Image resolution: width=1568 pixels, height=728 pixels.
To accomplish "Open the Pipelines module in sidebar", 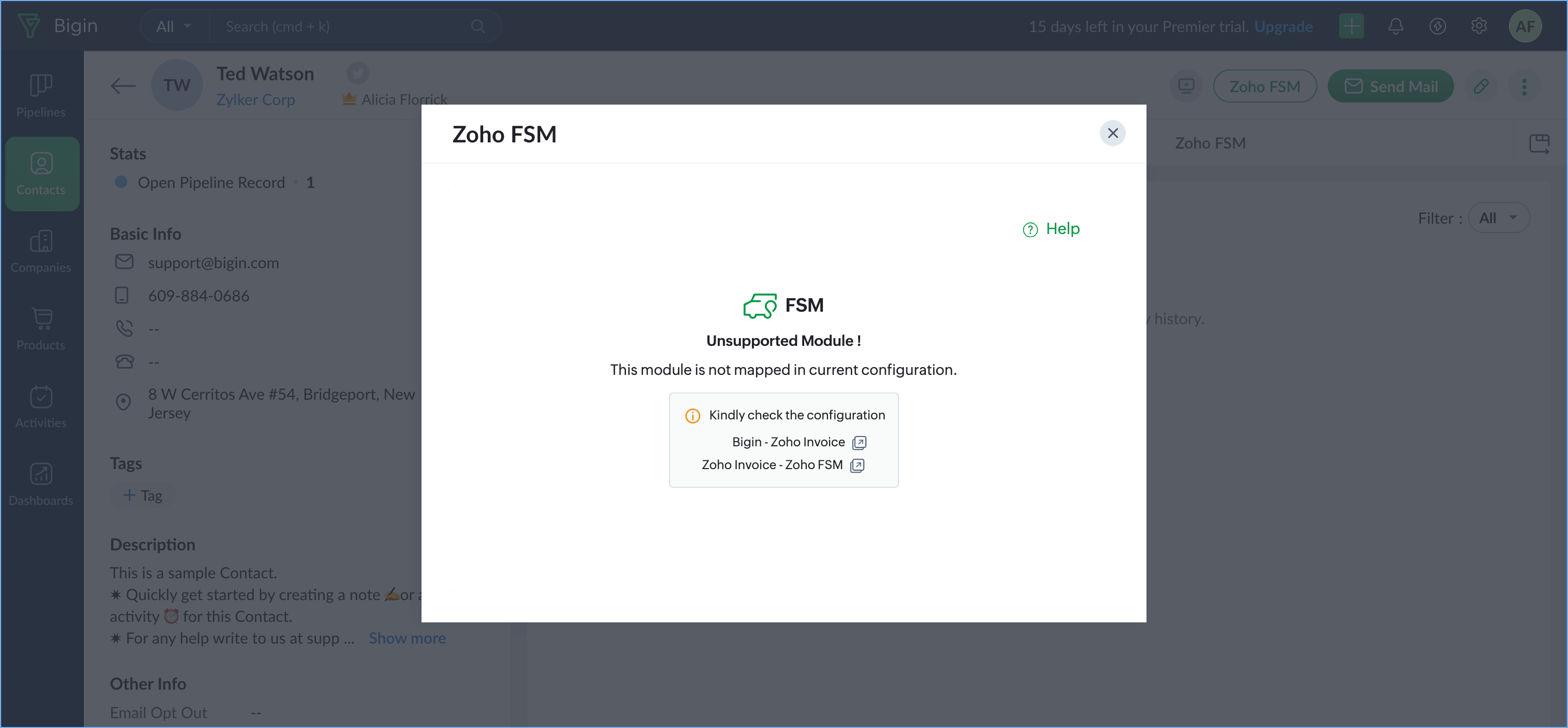I will (x=41, y=95).
